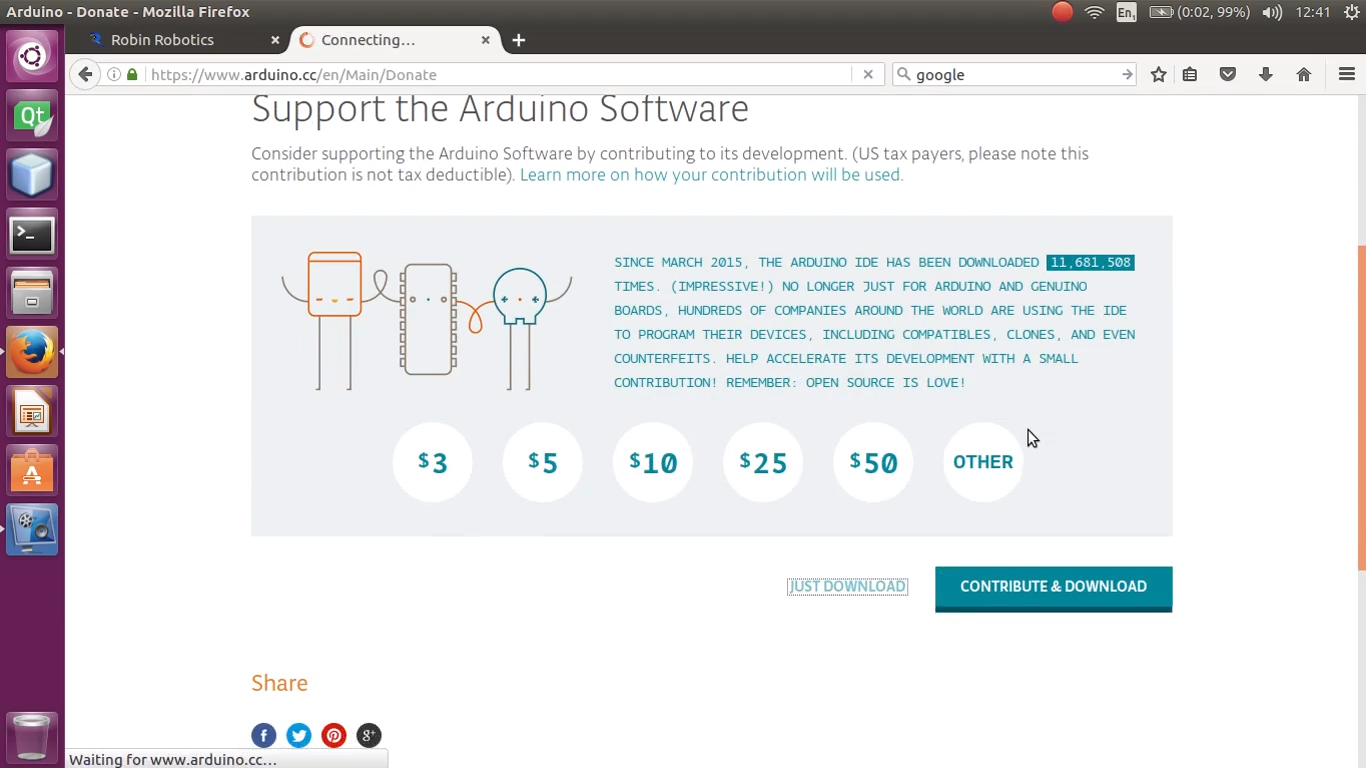Image resolution: width=1366 pixels, height=768 pixels.
Task: Go to the Firefox home page
Action: click(1302, 74)
